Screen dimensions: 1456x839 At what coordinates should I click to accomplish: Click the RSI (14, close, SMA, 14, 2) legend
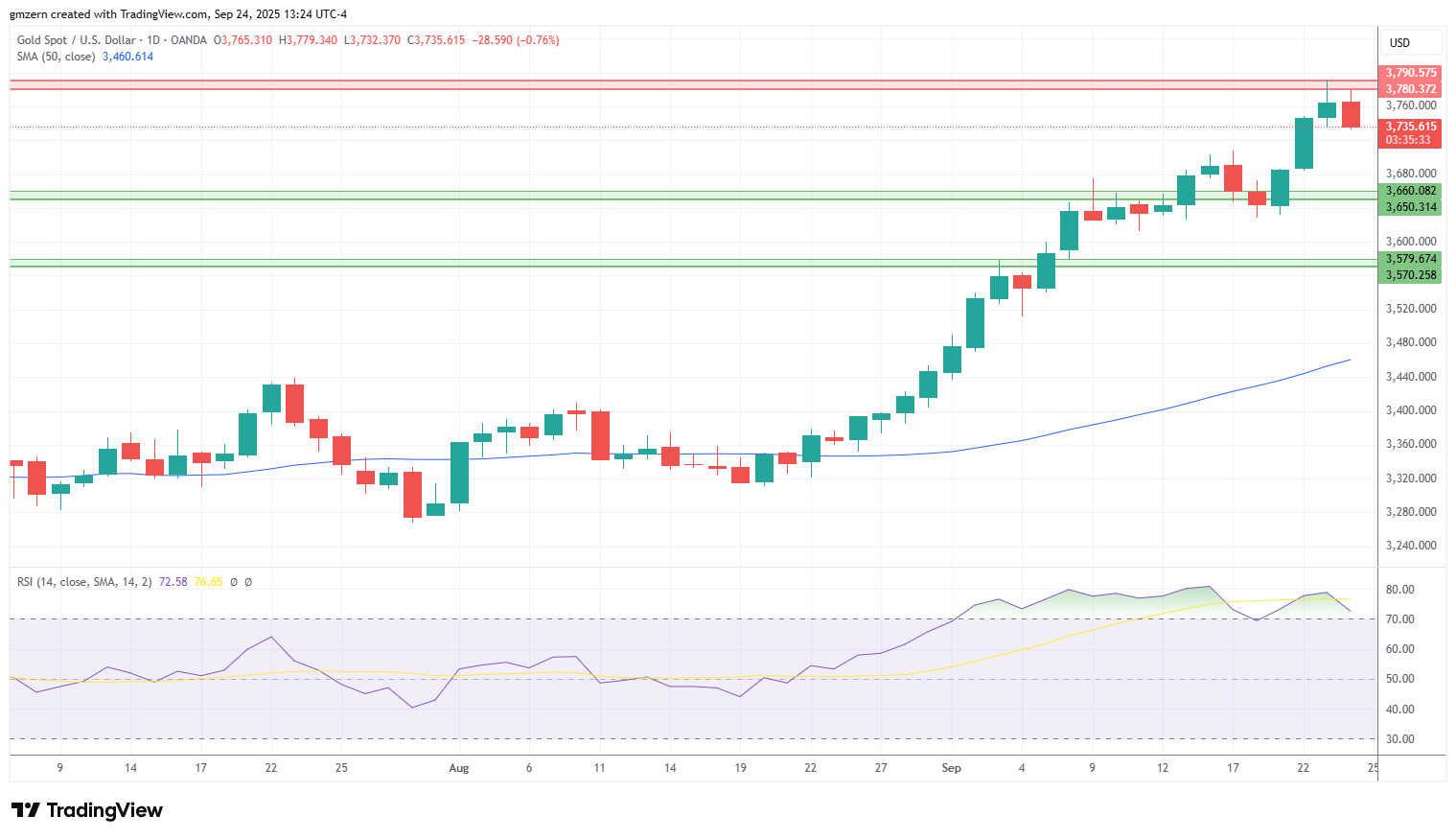click(84, 582)
